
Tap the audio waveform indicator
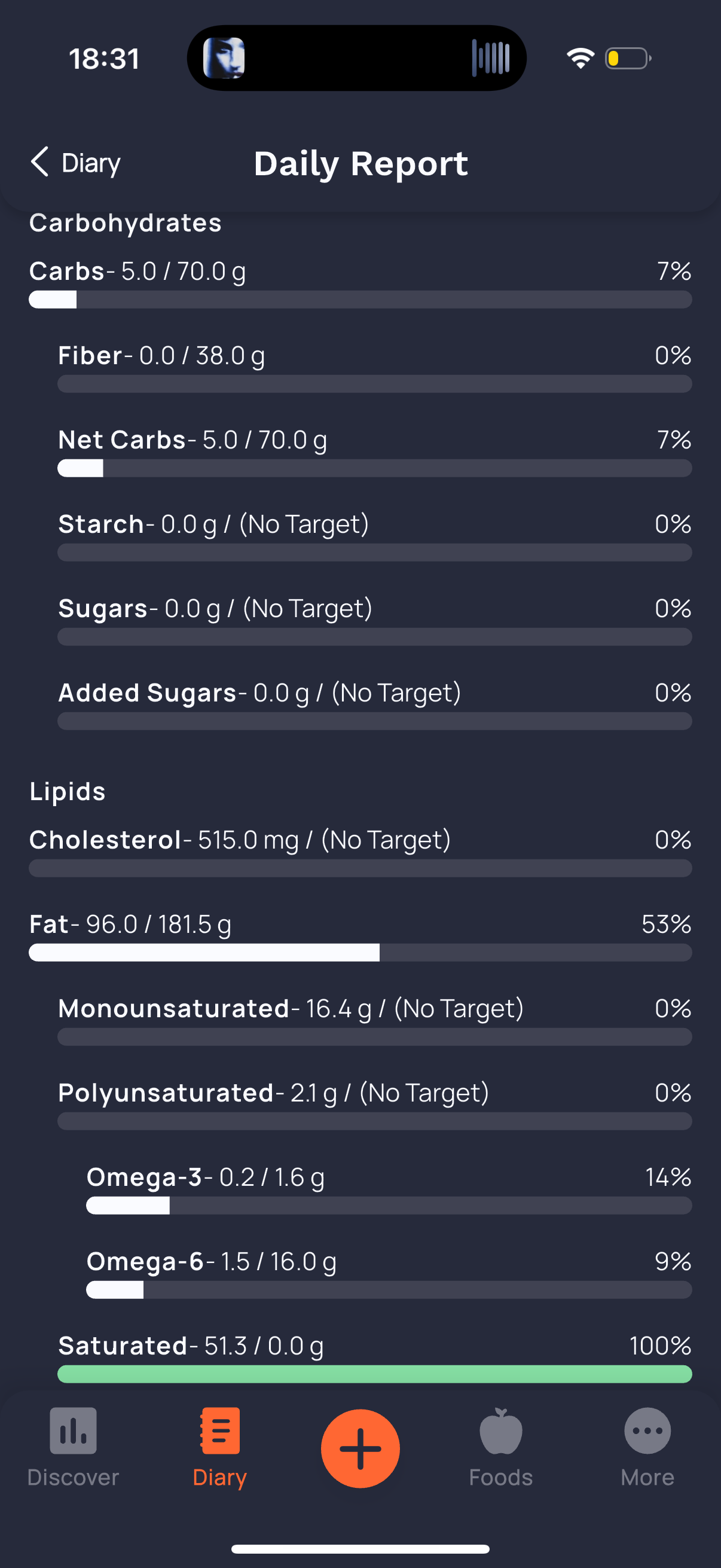coord(490,59)
